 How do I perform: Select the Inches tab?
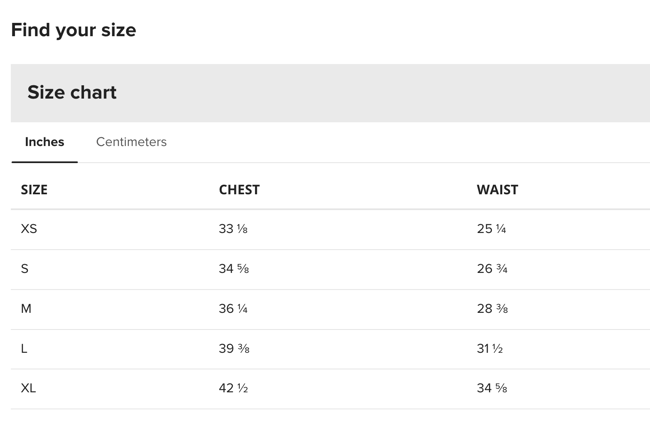44,142
